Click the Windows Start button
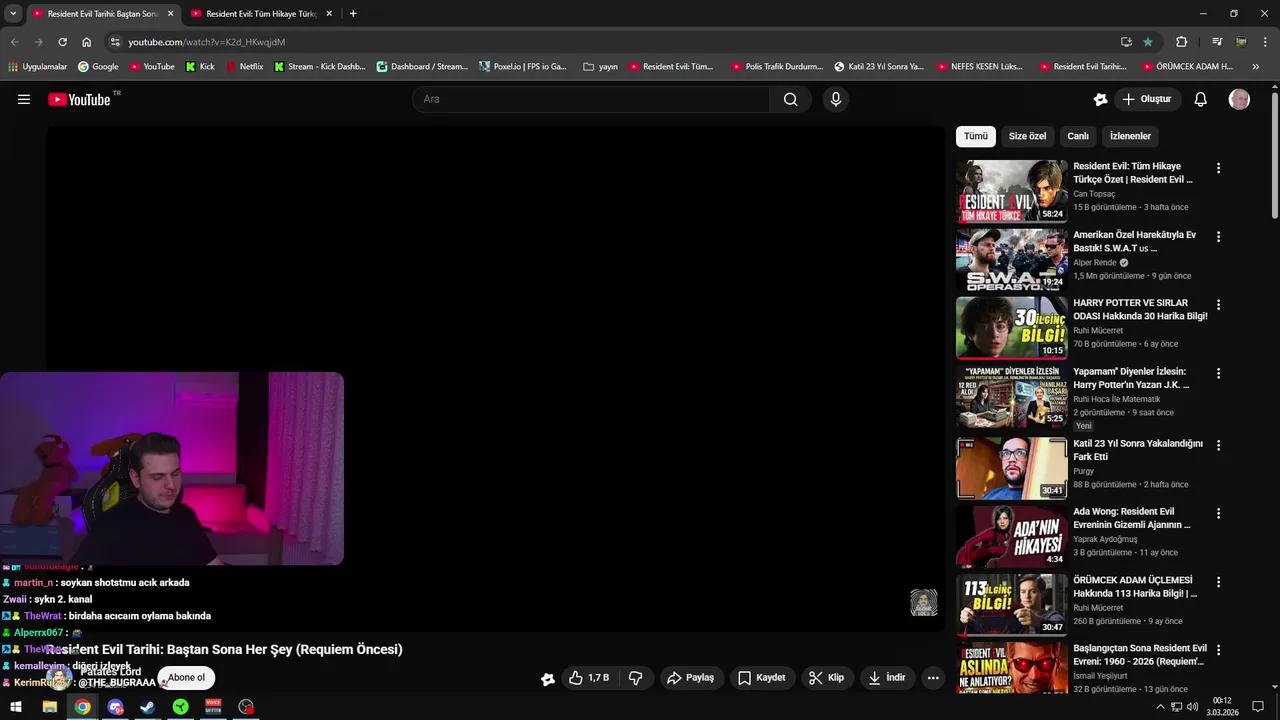1280x720 pixels. [16, 707]
